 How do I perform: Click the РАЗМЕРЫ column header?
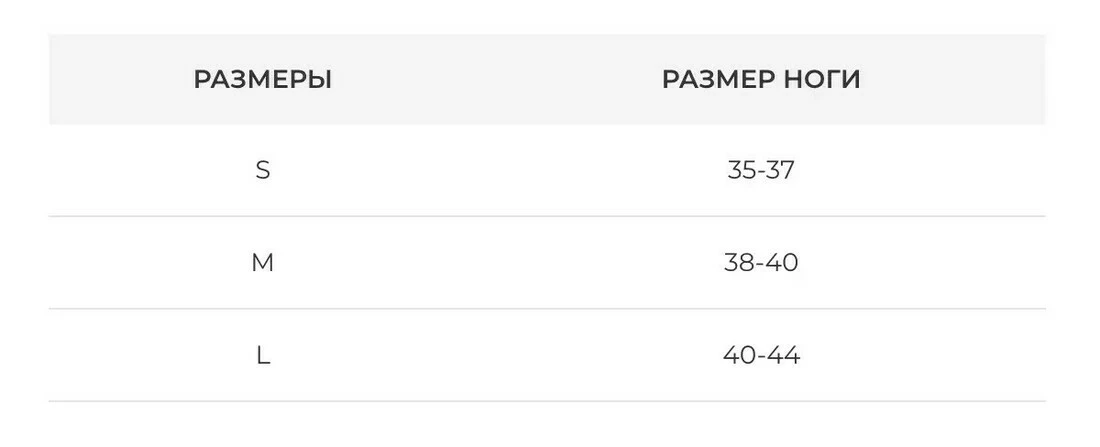(x=262, y=80)
